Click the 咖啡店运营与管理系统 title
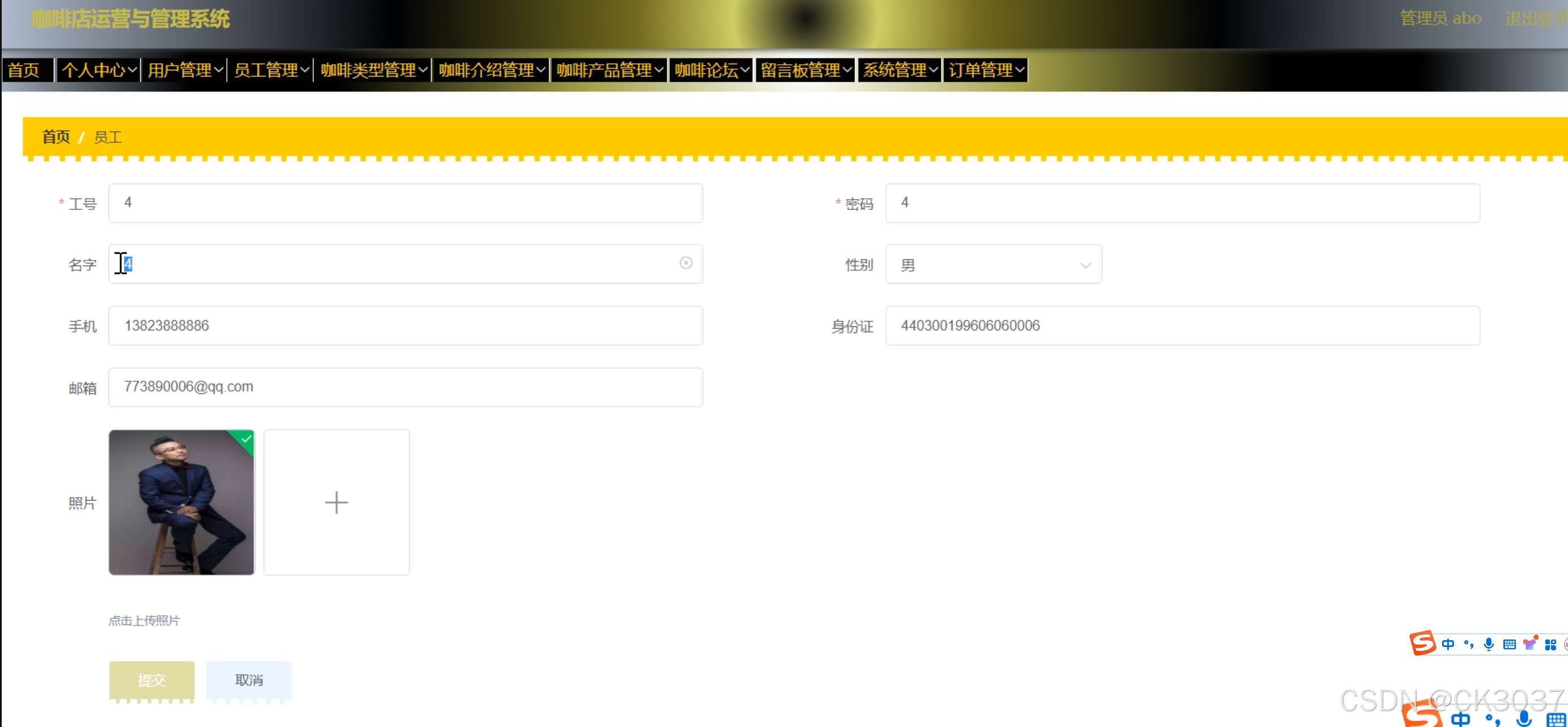Screen dimensions: 1568x727 [x=130, y=19]
